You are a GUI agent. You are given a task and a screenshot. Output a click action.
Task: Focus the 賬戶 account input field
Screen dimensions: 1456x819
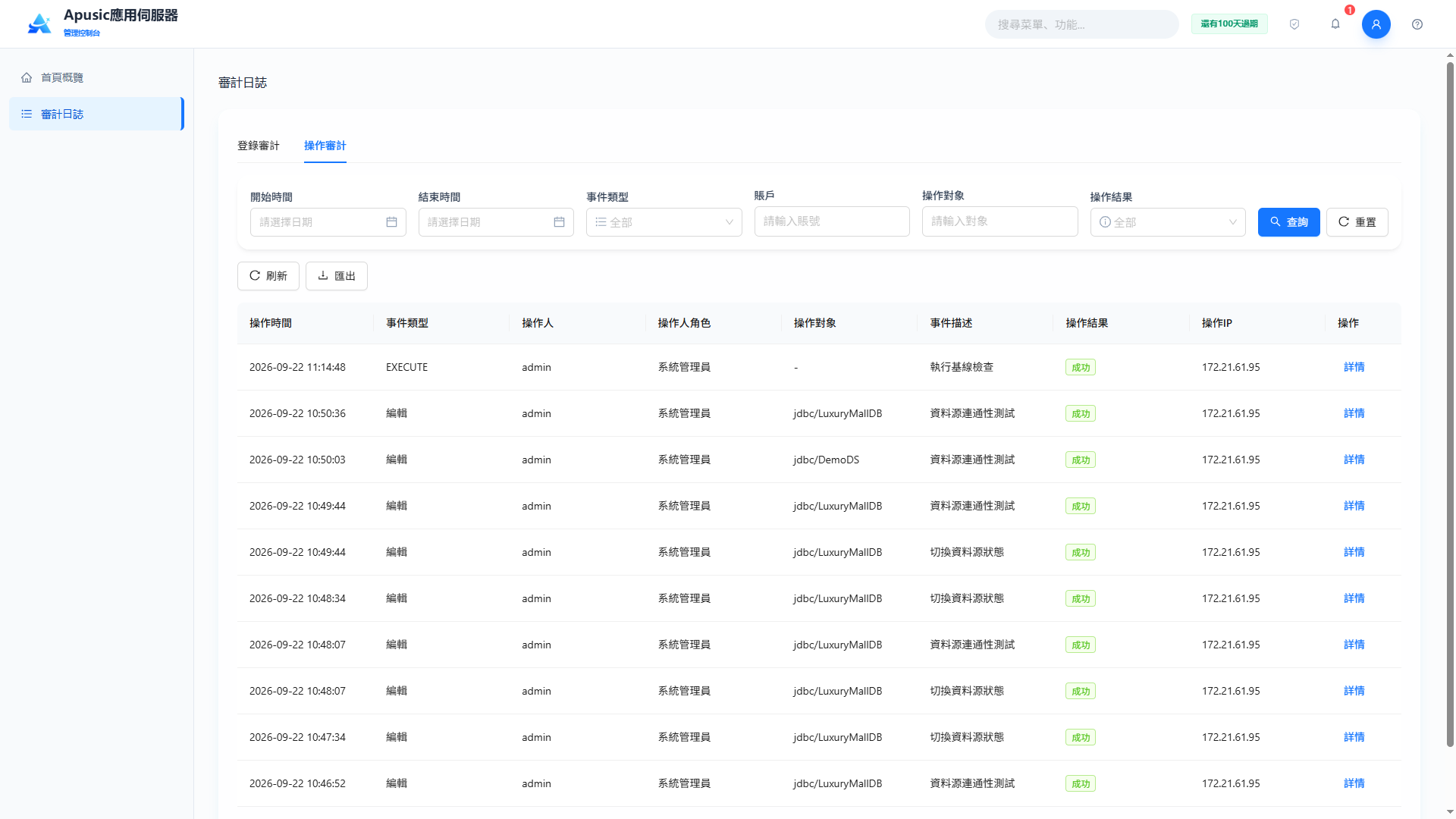(x=832, y=221)
